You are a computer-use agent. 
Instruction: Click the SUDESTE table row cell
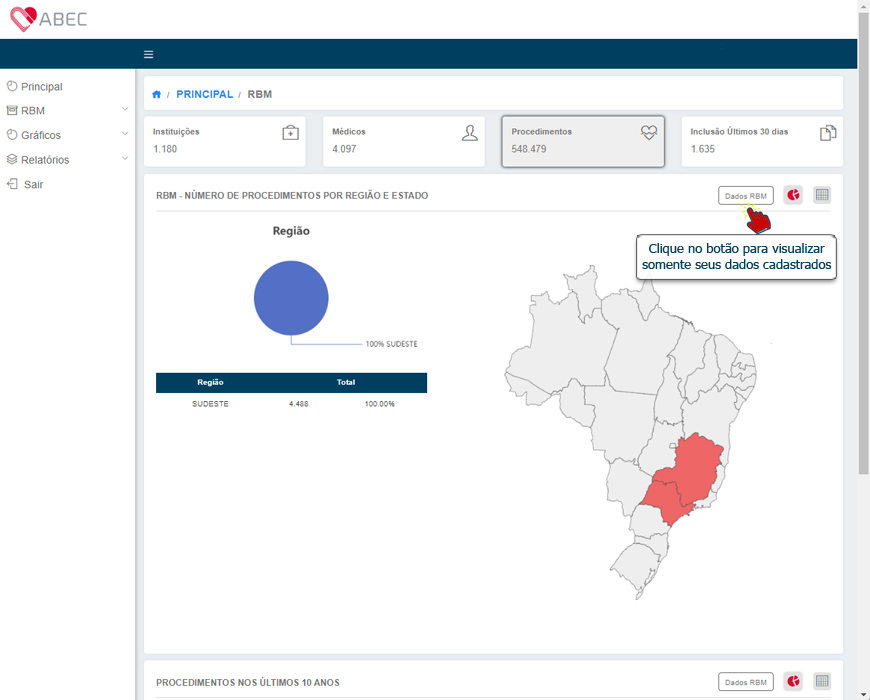pyautogui.click(x=210, y=404)
